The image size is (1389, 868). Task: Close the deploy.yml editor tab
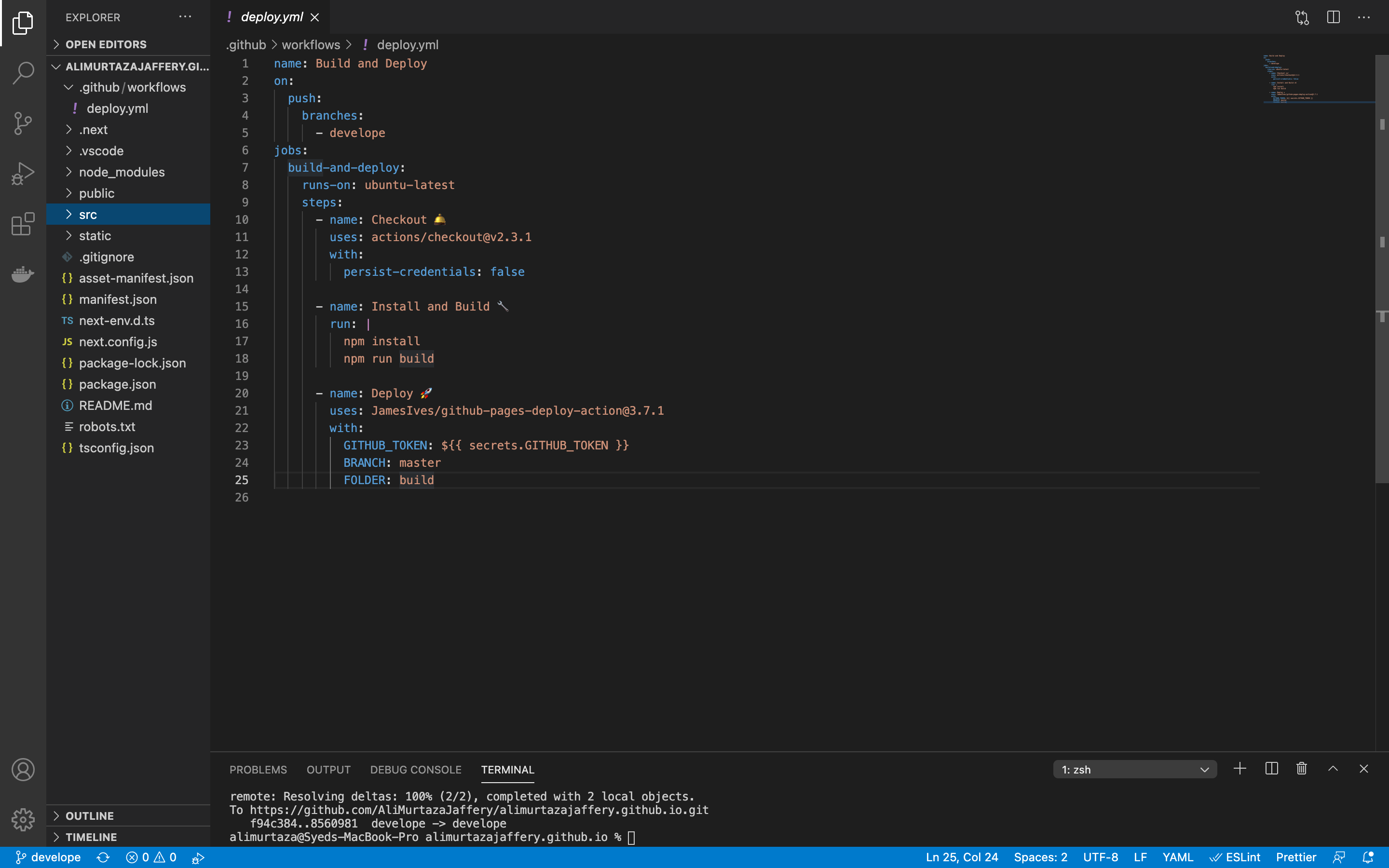pos(314,17)
